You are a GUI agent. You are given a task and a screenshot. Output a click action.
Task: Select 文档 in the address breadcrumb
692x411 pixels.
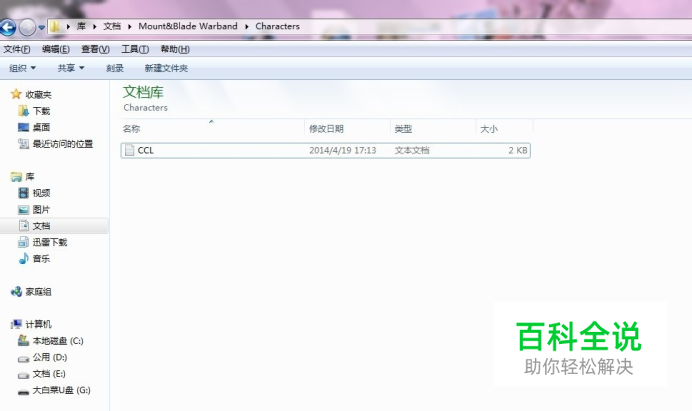112,26
